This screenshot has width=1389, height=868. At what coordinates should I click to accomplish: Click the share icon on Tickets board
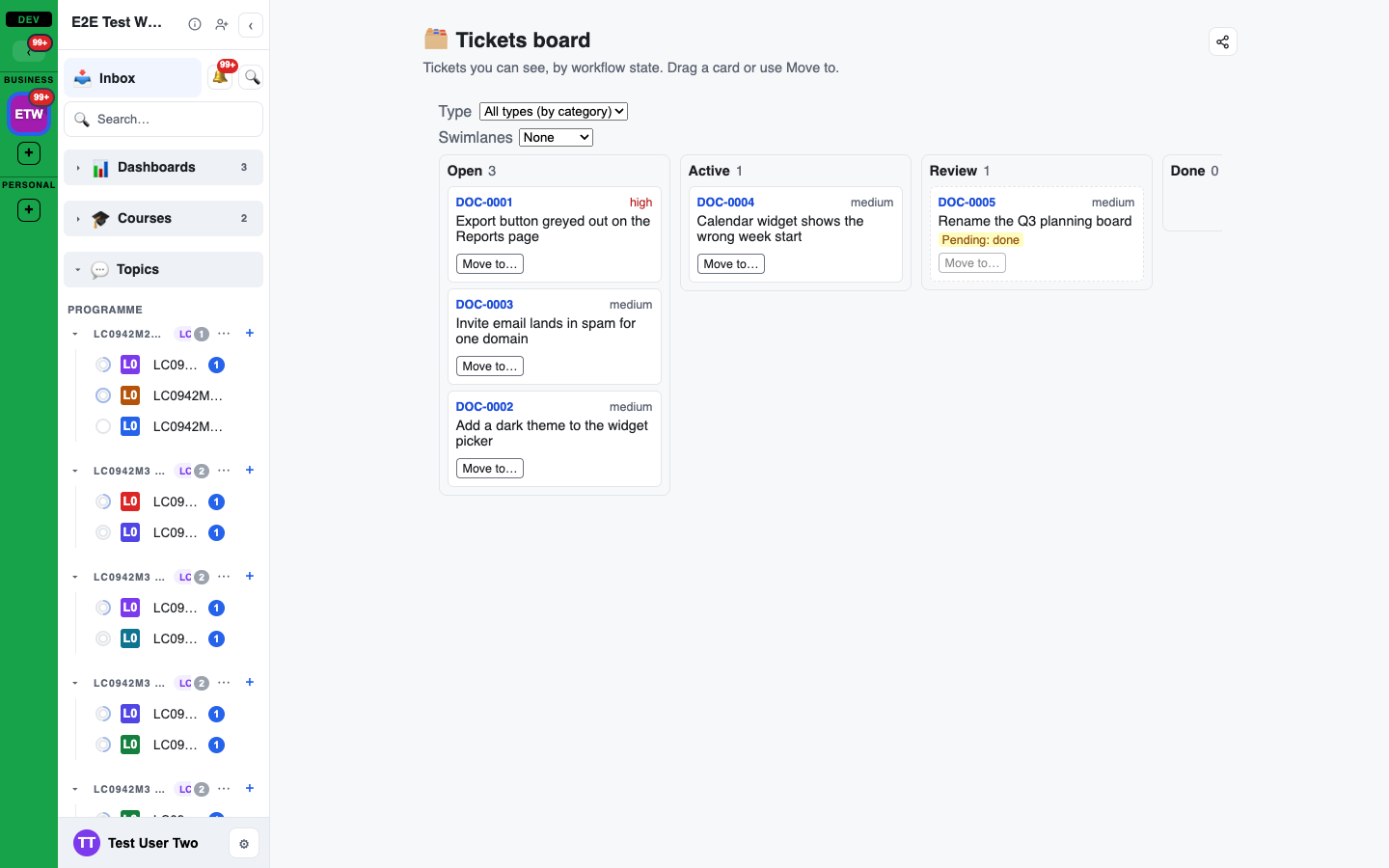pyautogui.click(x=1223, y=41)
